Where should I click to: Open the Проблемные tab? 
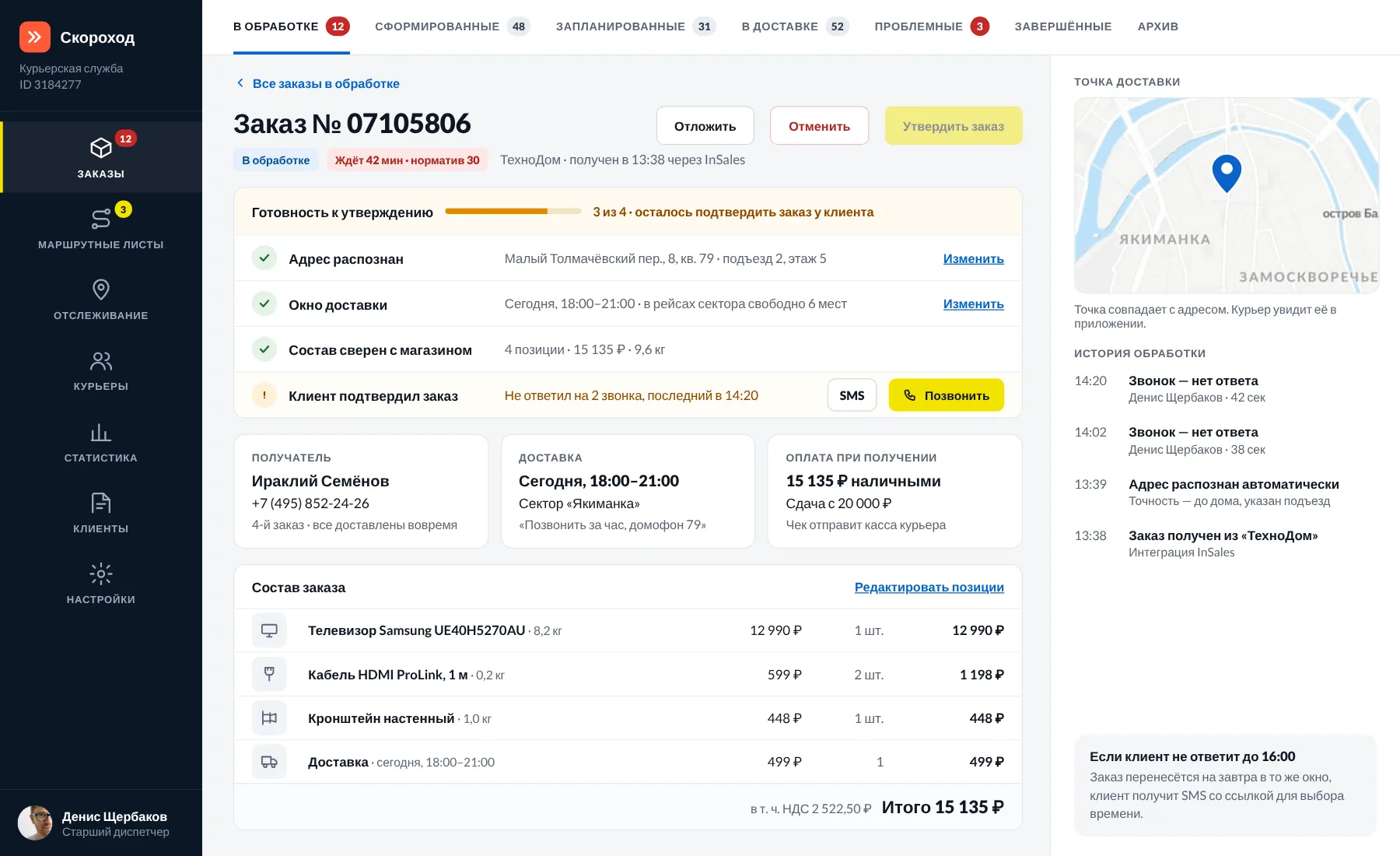click(932, 26)
